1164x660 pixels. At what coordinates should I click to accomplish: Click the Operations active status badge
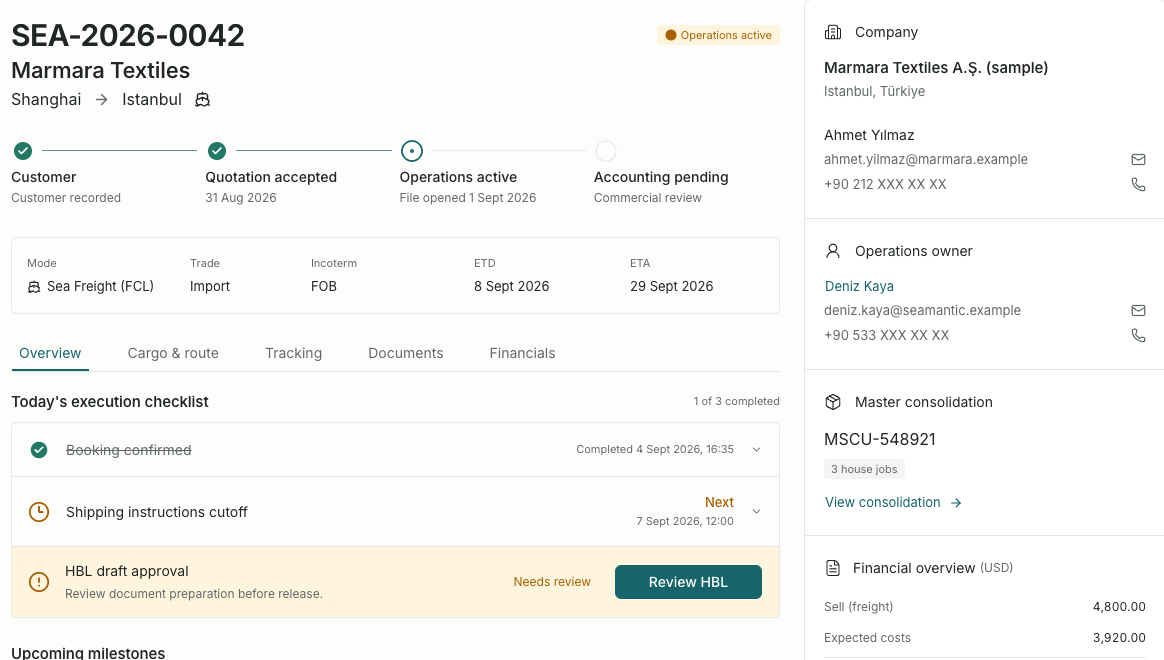coord(718,35)
